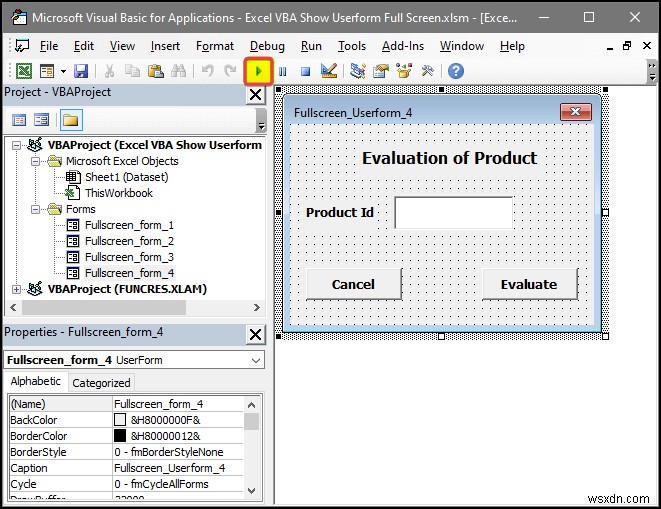Image resolution: width=661 pixels, height=509 pixels.
Task: Open the Add-Ins menu
Action: (x=403, y=46)
